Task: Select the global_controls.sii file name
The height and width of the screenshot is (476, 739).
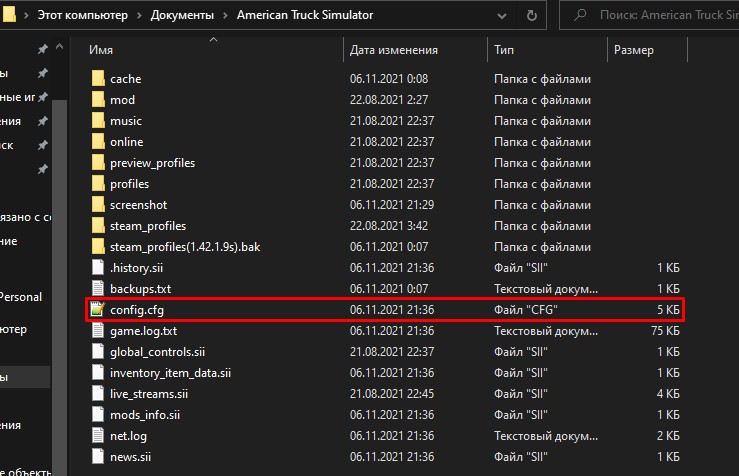Action: tap(158, 352)
